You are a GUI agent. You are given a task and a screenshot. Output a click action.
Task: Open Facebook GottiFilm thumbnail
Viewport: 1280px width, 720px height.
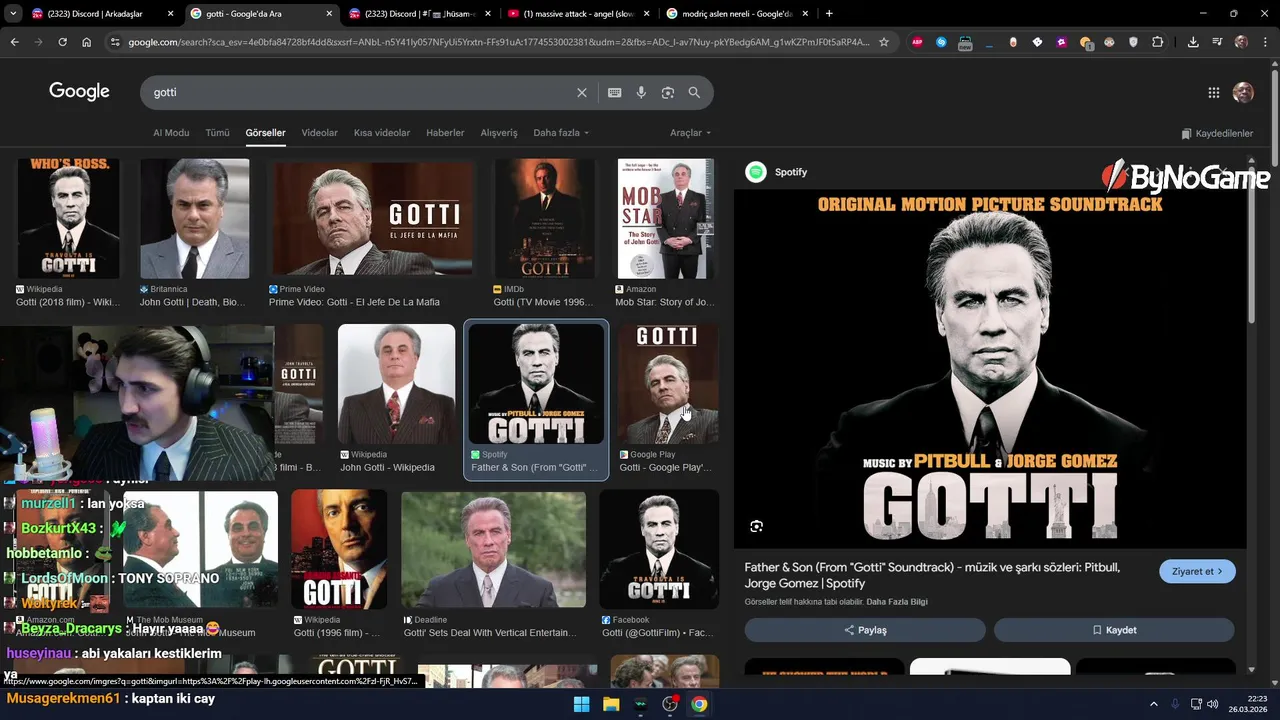pyautogui.click(x=659, y=549)
